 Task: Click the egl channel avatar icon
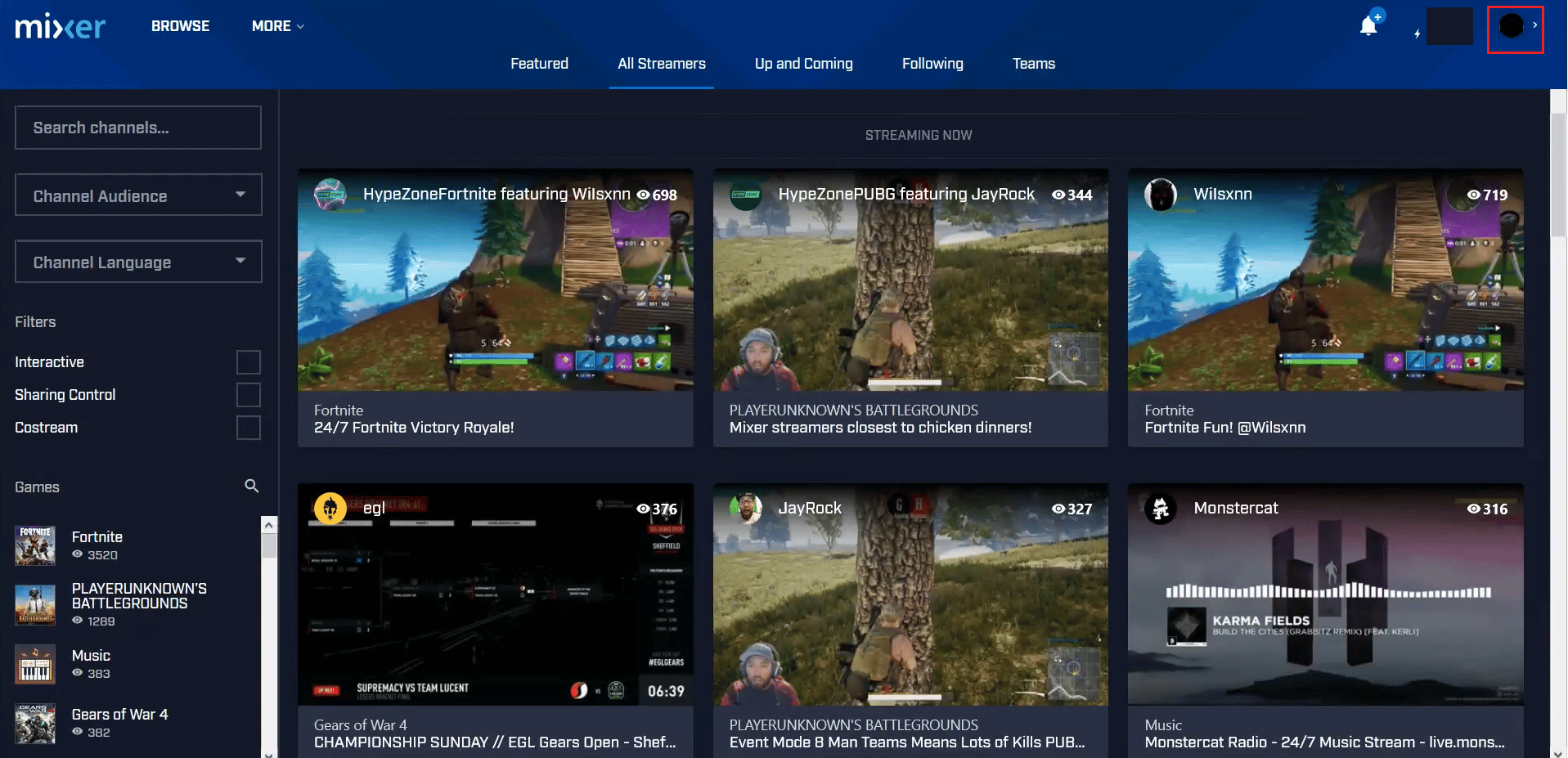coord(330,509)
